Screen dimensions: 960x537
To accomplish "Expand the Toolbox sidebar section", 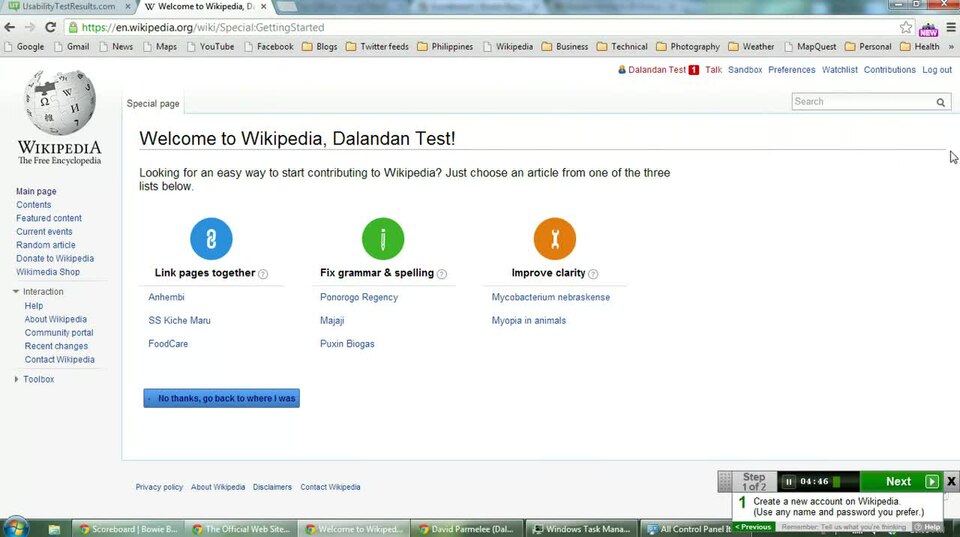I will point(16,379).
